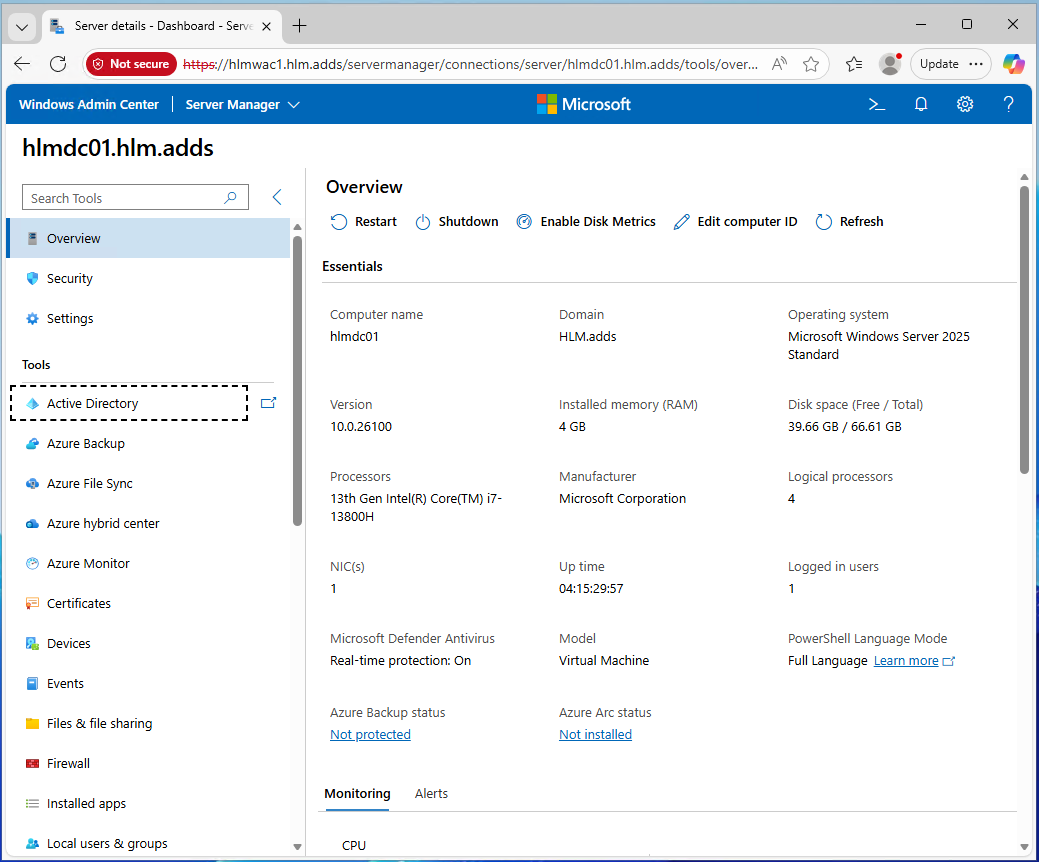Open the Firewall tool
Screen dimensions: 1039x862
68,763
